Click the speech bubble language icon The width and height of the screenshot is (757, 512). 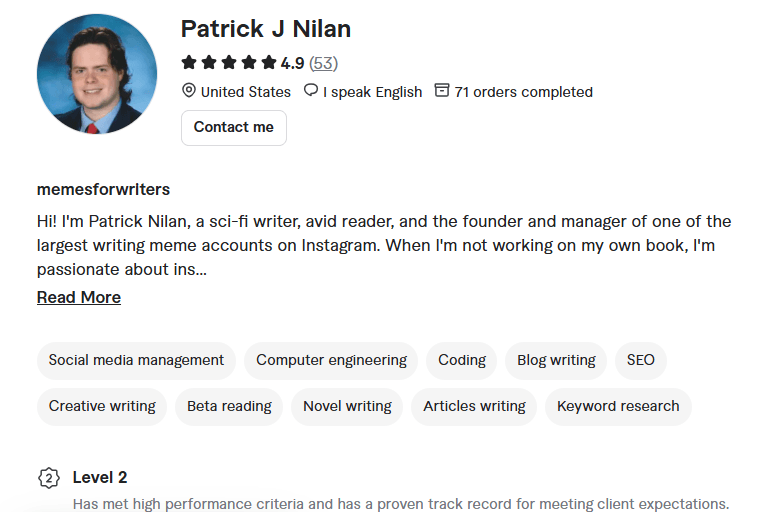point(311,91)
